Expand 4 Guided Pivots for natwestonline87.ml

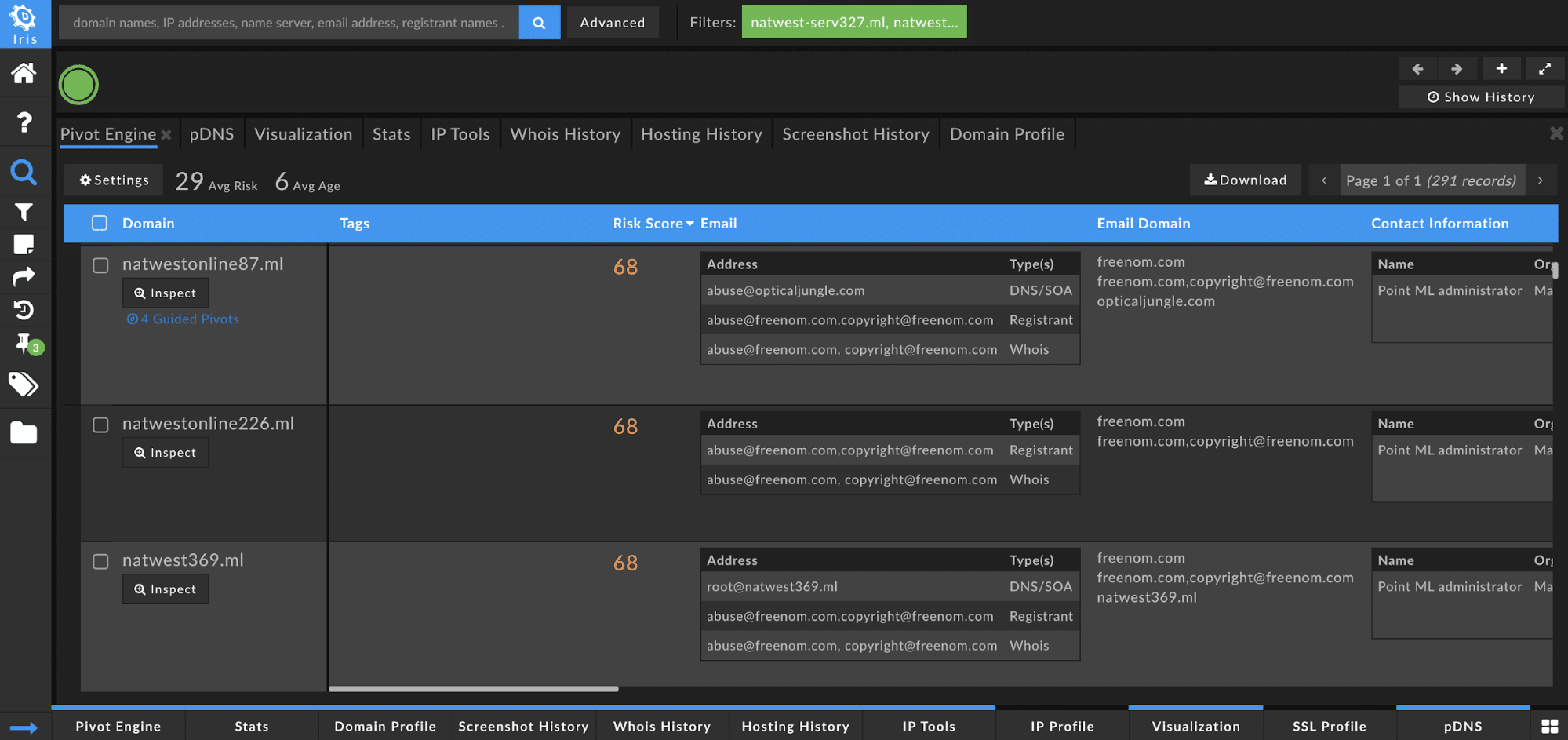coord(183,319)
